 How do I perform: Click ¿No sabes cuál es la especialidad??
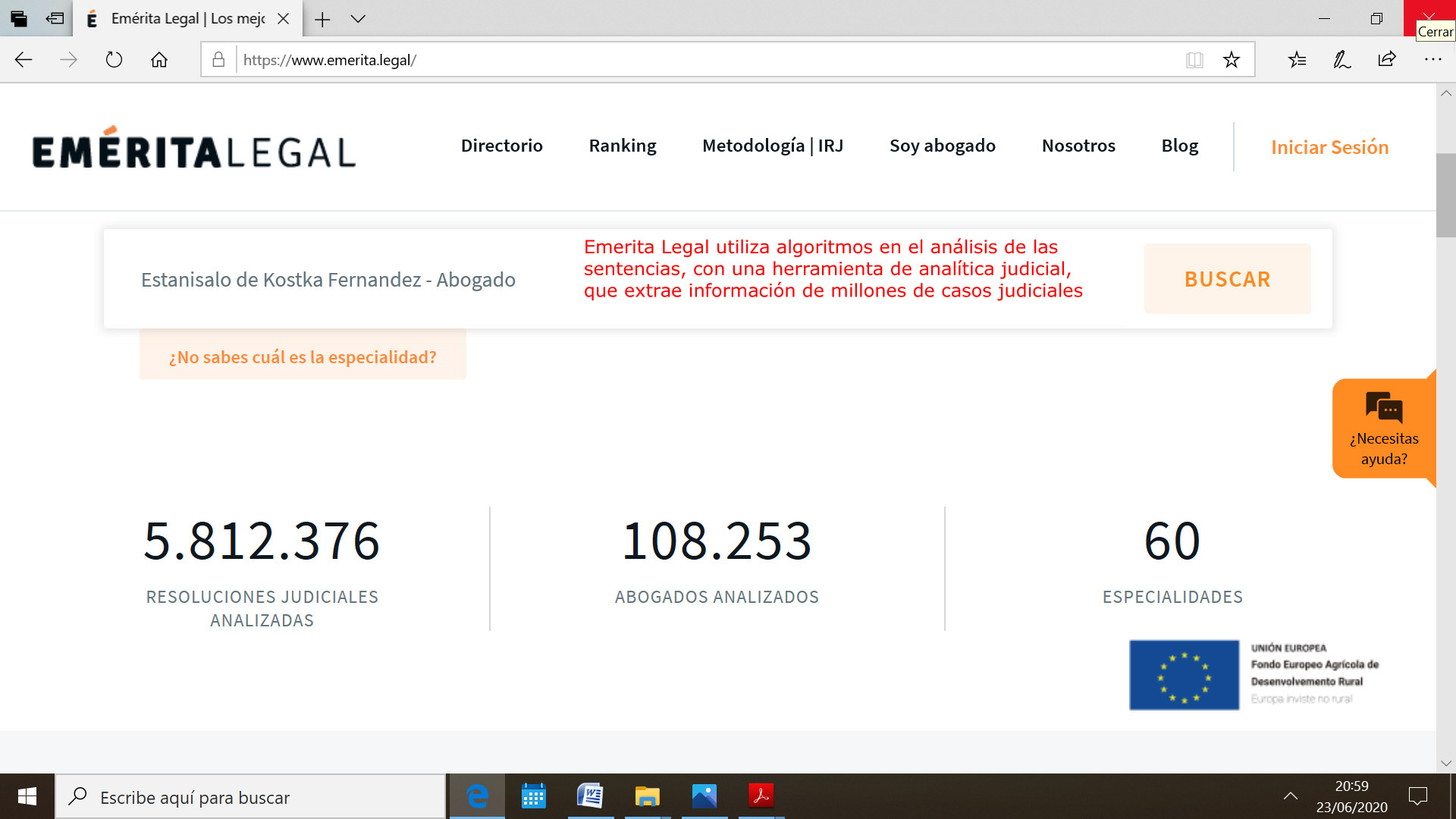[x=303, y=357]
